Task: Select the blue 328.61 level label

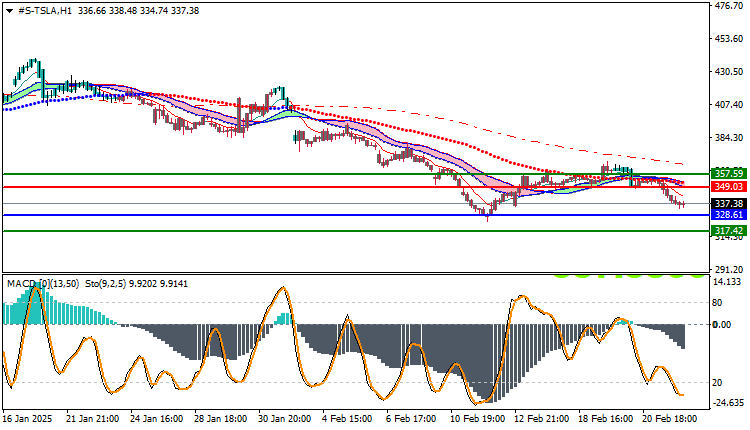Action: [x=729, y=215]
